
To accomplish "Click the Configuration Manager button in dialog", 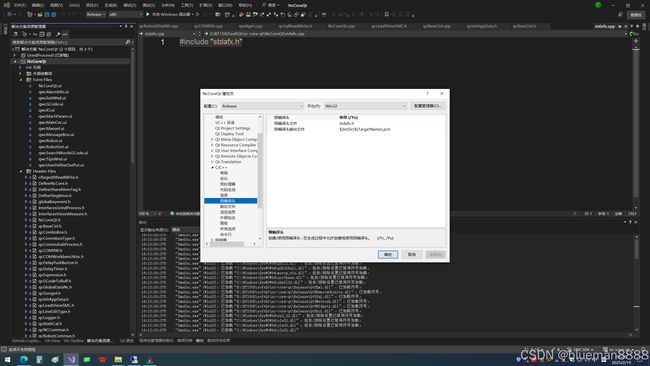I will 428,106.
